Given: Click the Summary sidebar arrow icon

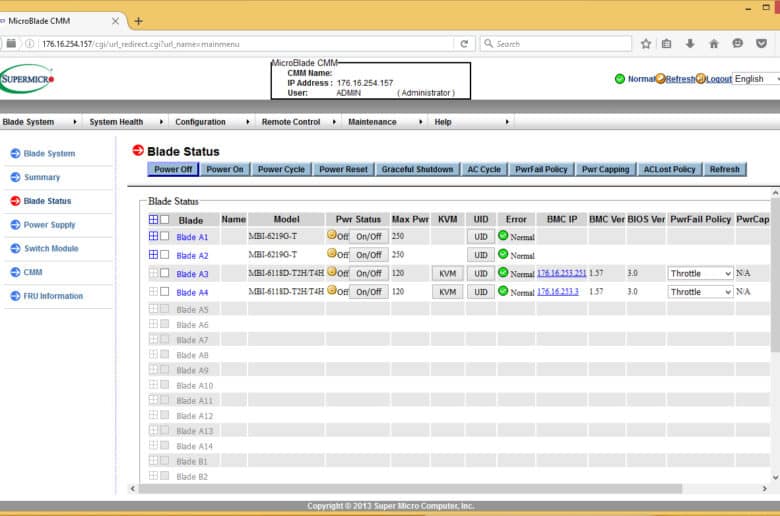Looking at the screenshot, I should (x=15, y=177).
